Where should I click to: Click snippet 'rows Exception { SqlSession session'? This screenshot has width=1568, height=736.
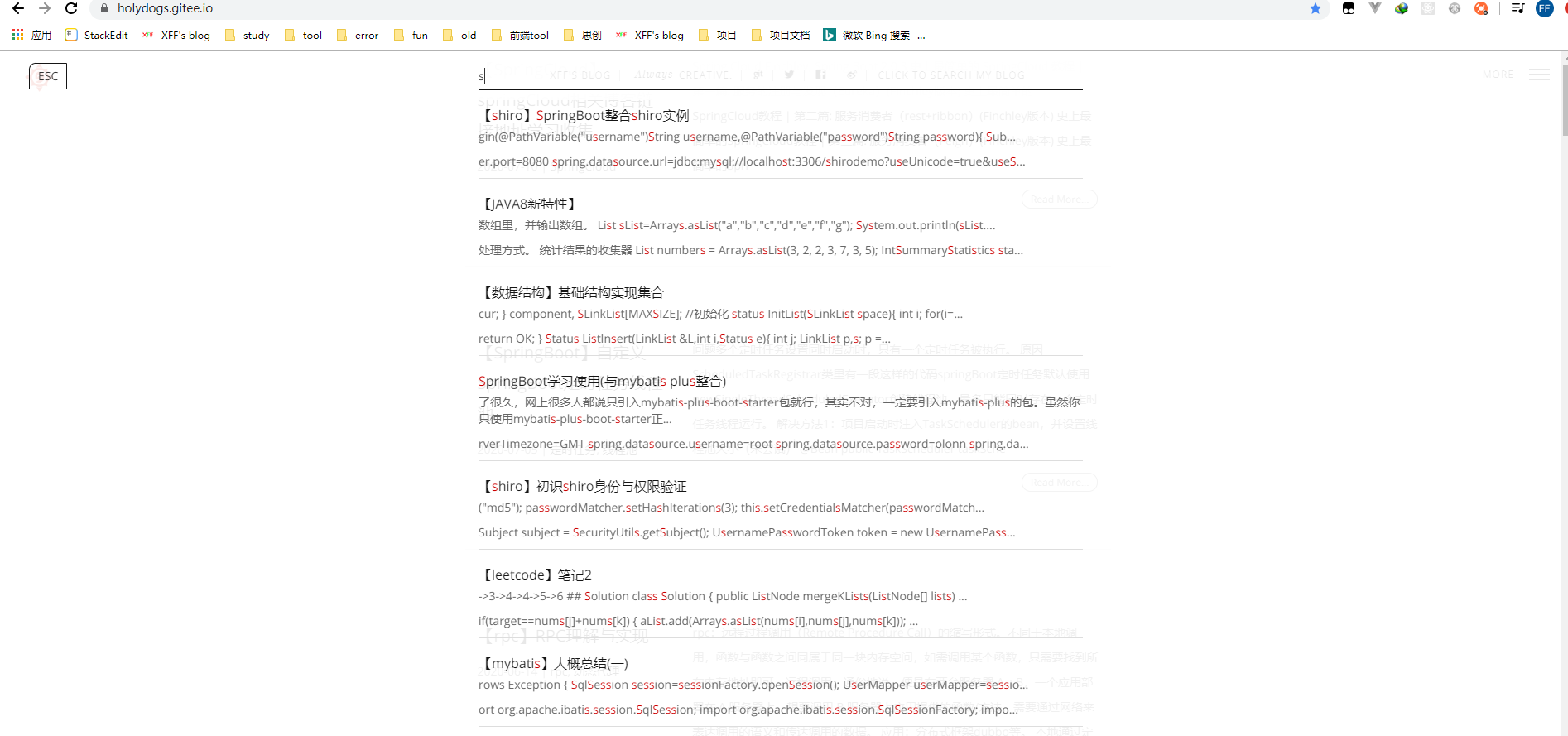753,685
